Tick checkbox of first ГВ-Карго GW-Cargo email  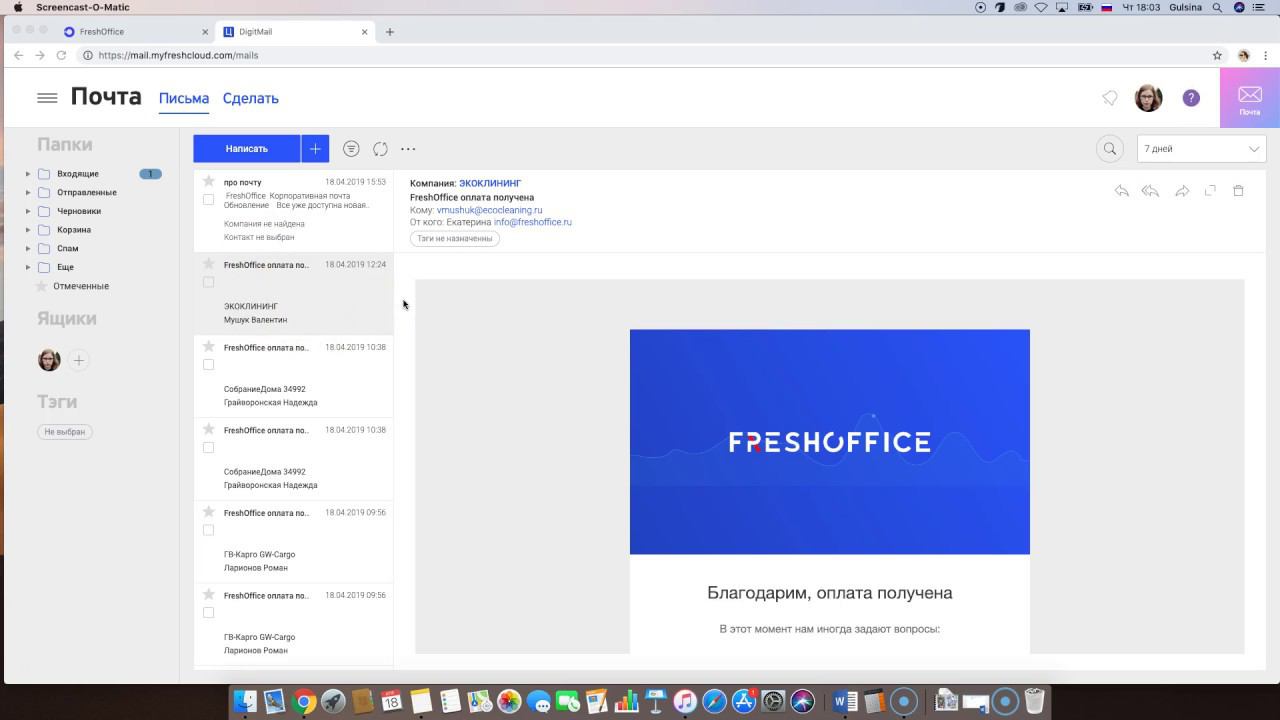click(209, 530)
